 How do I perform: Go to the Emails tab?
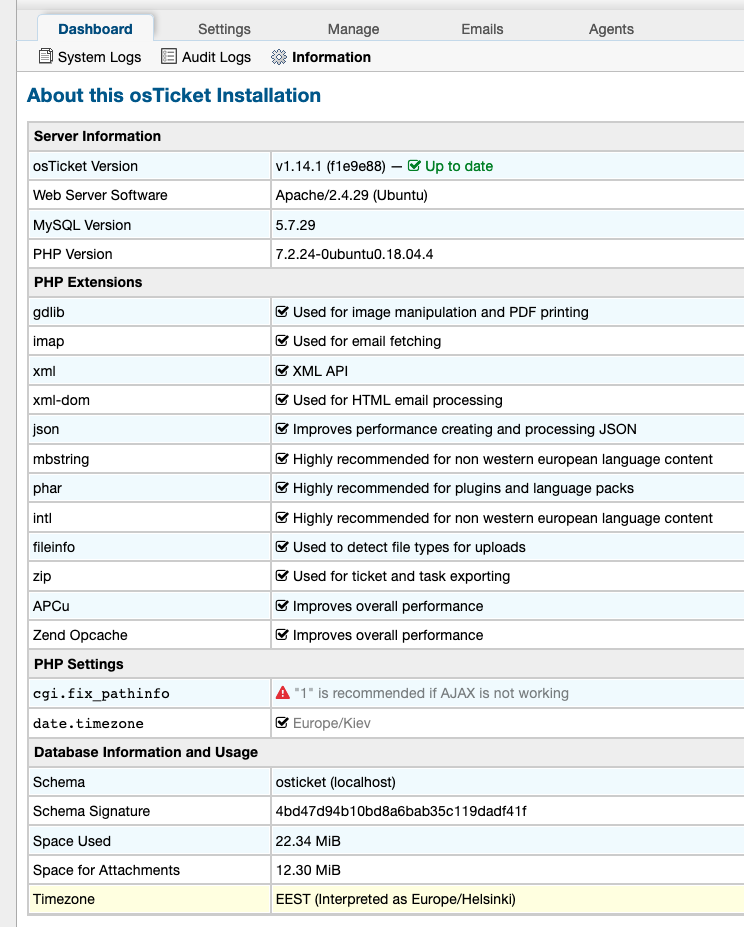482,29
